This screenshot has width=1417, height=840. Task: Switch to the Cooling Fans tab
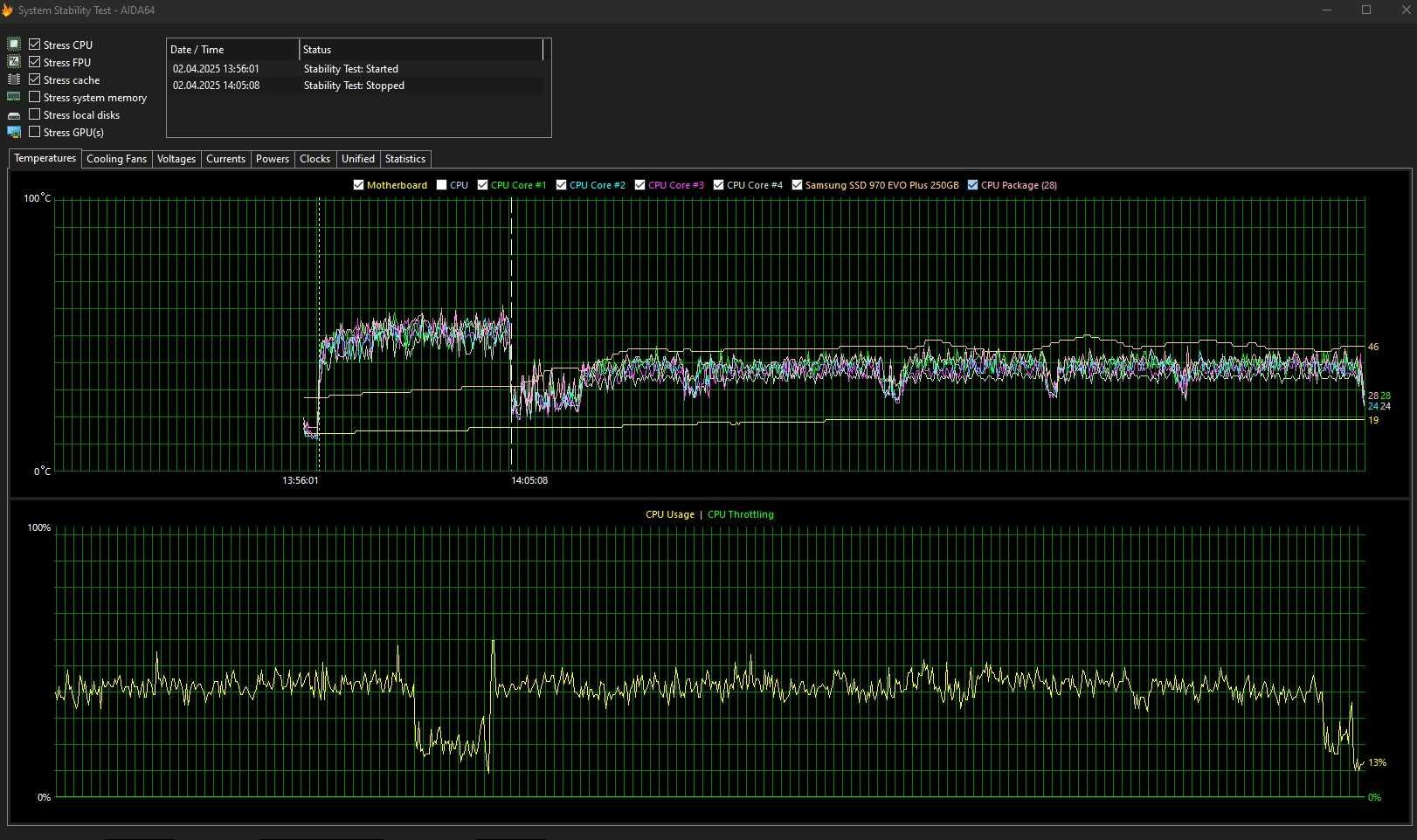coord(117,159)
